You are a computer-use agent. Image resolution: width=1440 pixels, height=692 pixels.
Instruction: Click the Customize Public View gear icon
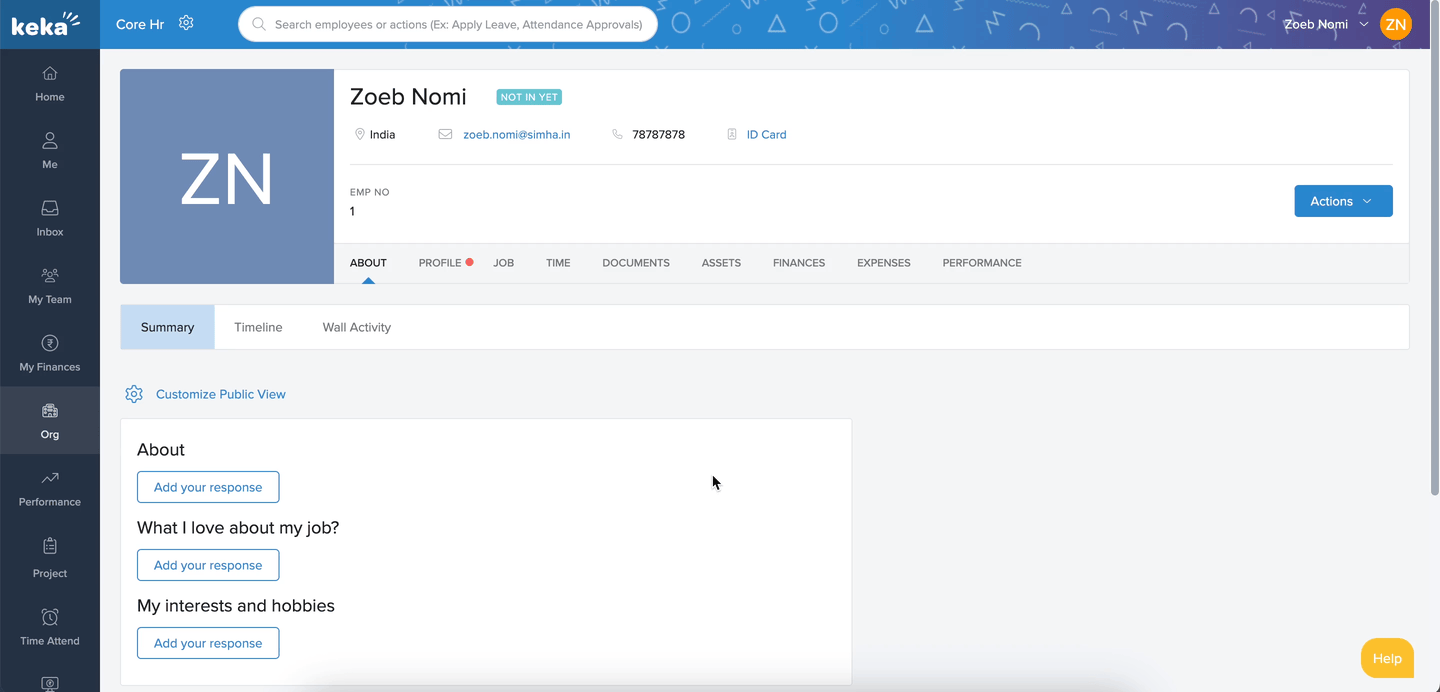134,394
